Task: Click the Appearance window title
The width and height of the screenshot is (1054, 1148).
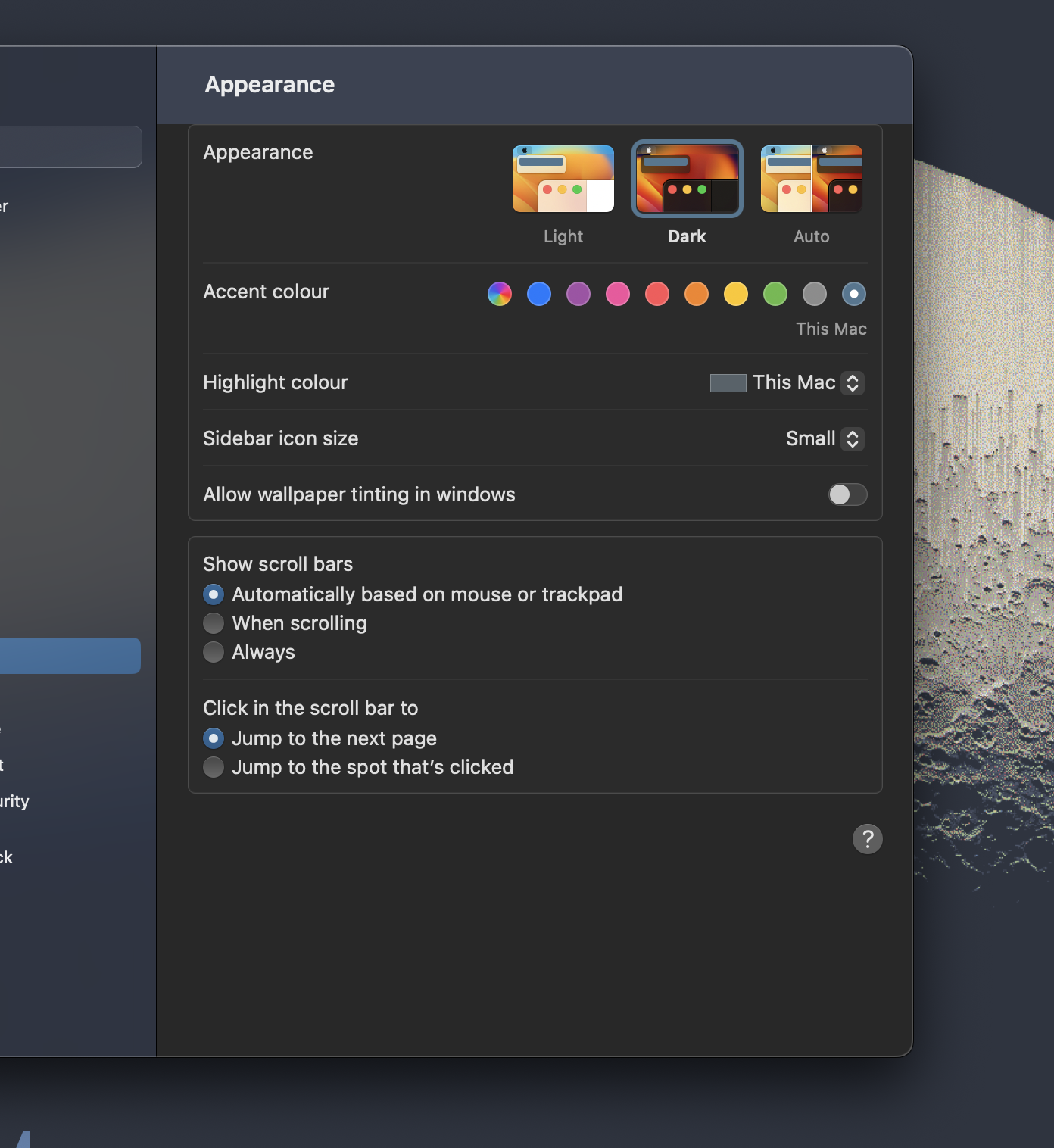Action: 270,85
